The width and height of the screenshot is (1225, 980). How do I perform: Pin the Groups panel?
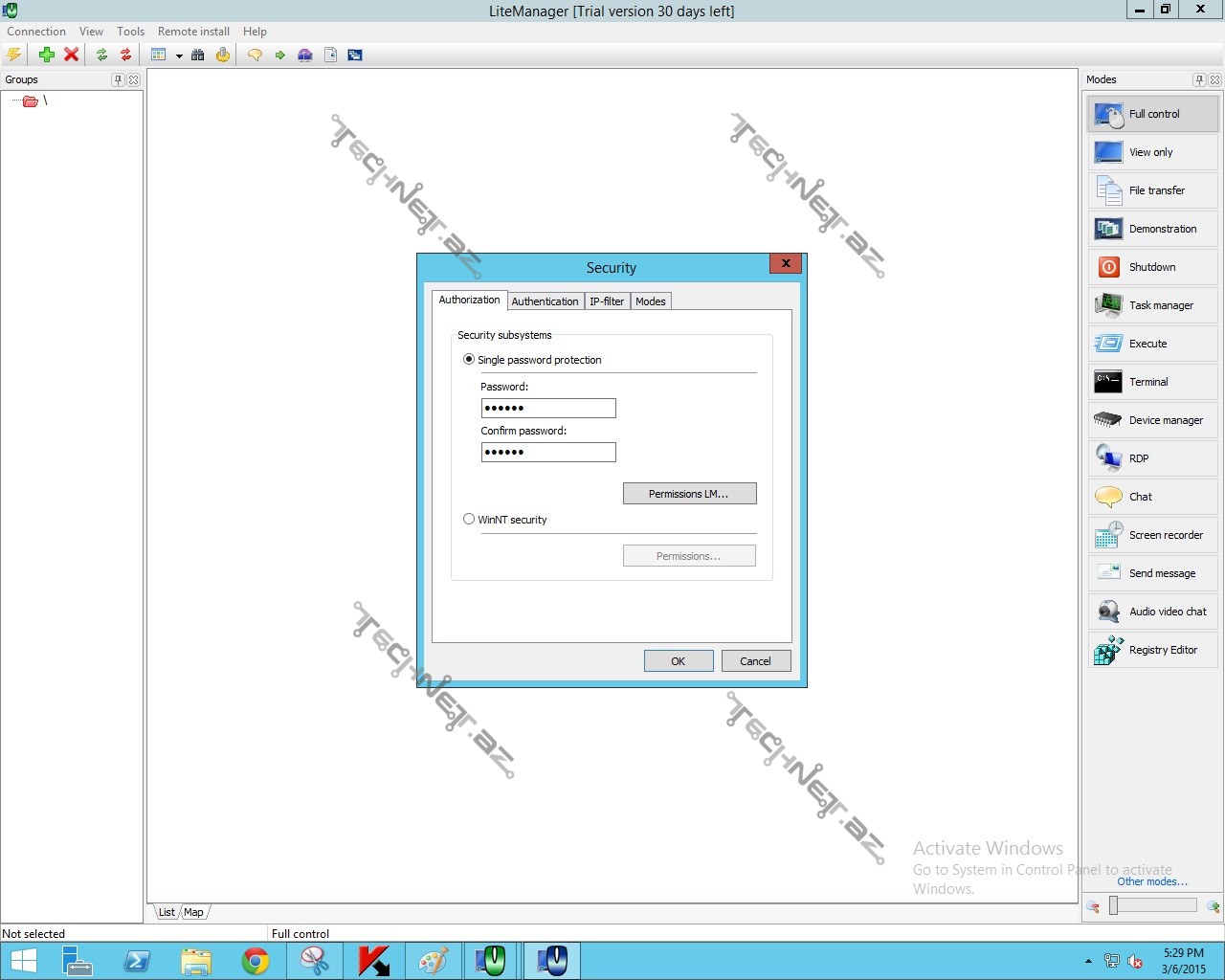tap(118, 80)
